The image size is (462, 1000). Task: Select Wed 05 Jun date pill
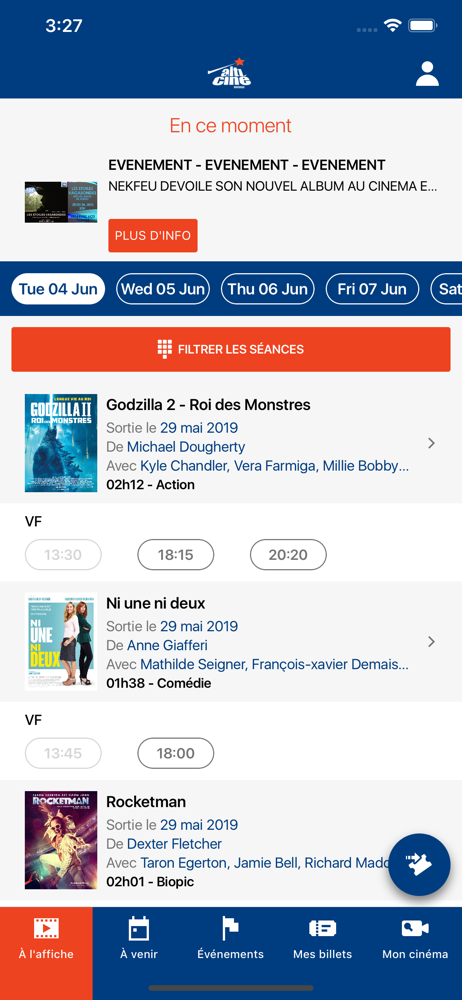pos(163,289)
